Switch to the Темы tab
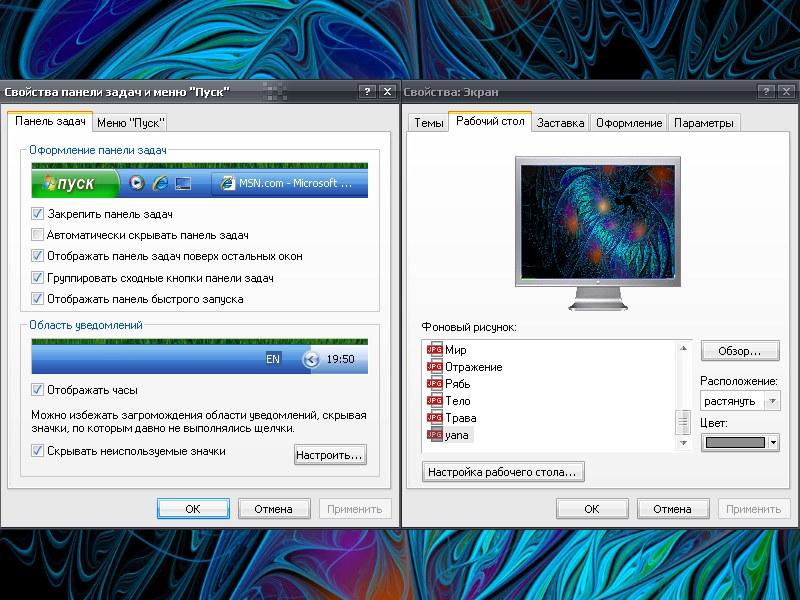The width and height of the screenshot is (800, 600). pyautogui.click(x=429, y=123)
